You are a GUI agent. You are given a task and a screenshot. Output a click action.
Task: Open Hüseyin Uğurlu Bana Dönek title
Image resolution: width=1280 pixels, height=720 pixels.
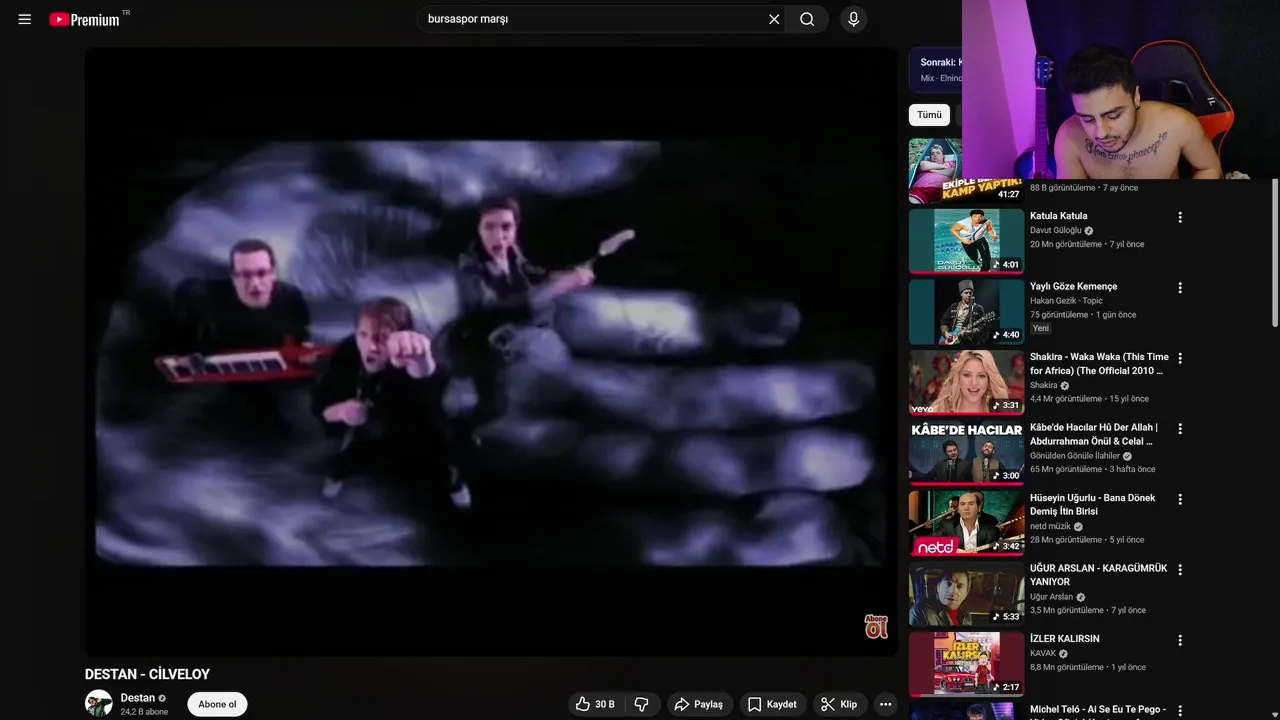pos(1092,504)
